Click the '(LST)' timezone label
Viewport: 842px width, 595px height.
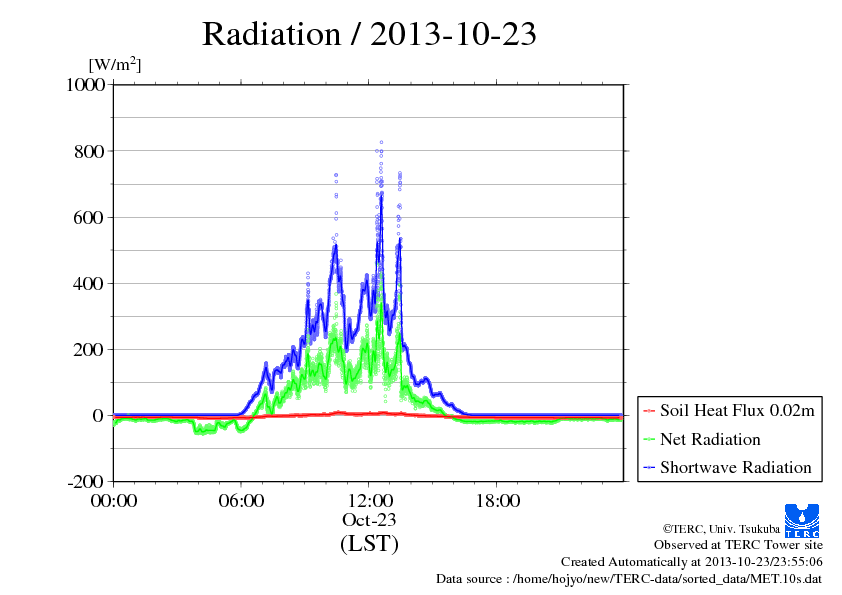click(x=369, y=543)
